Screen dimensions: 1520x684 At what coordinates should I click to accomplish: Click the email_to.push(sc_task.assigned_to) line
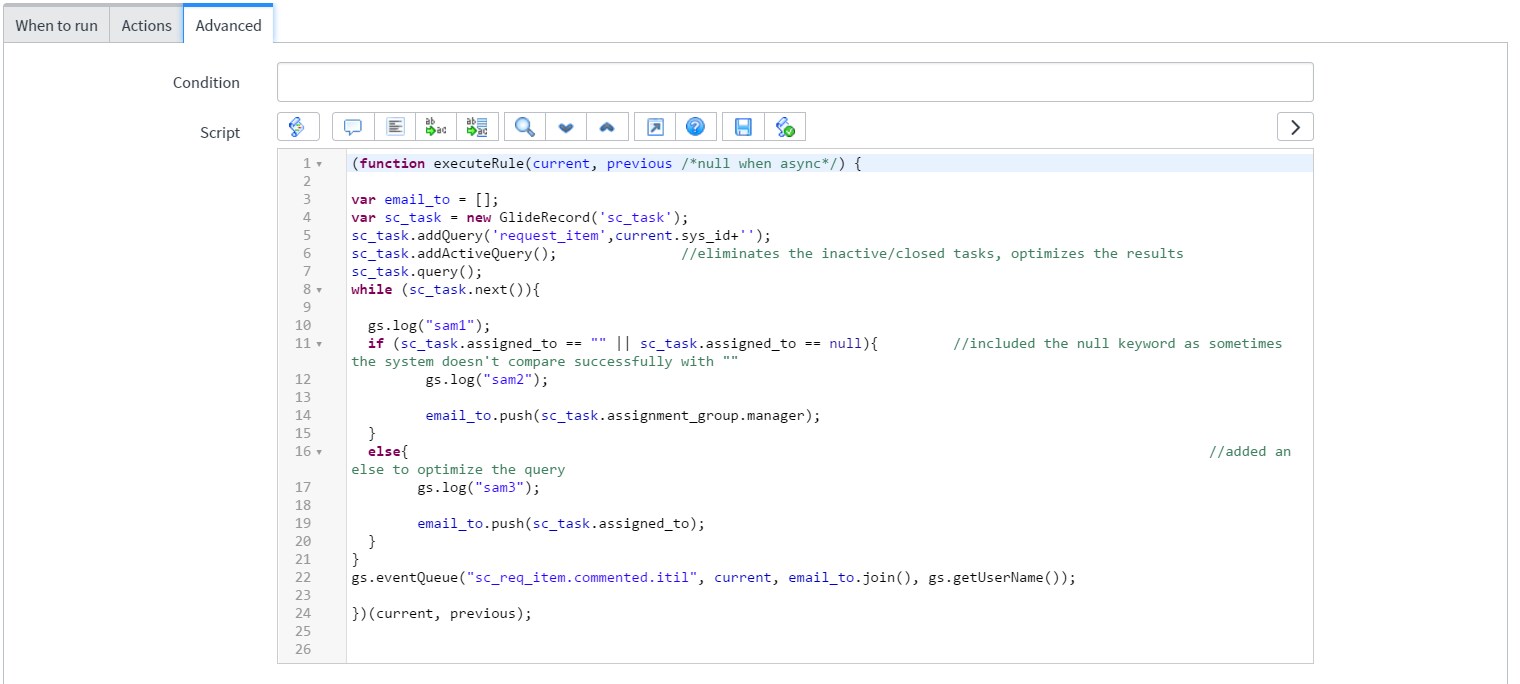561,523
